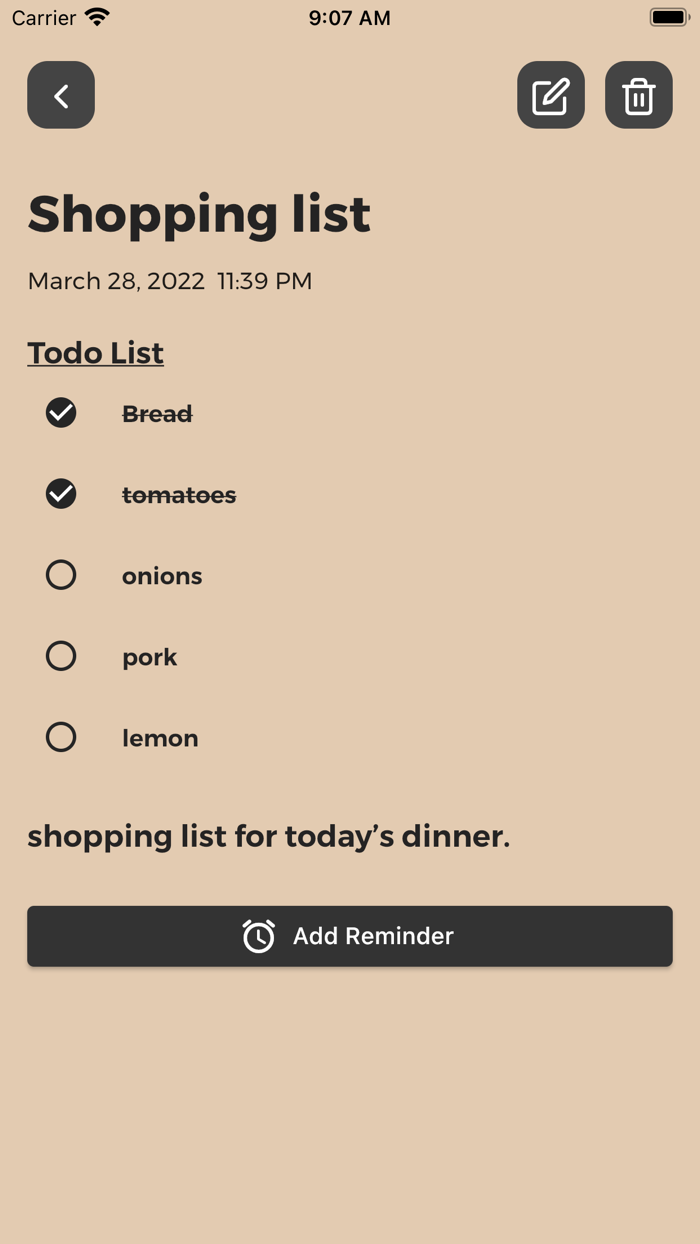Screen dimensions: 700x1244
Task: Tap the Todo List heading
Action: [x=95, y=353]
